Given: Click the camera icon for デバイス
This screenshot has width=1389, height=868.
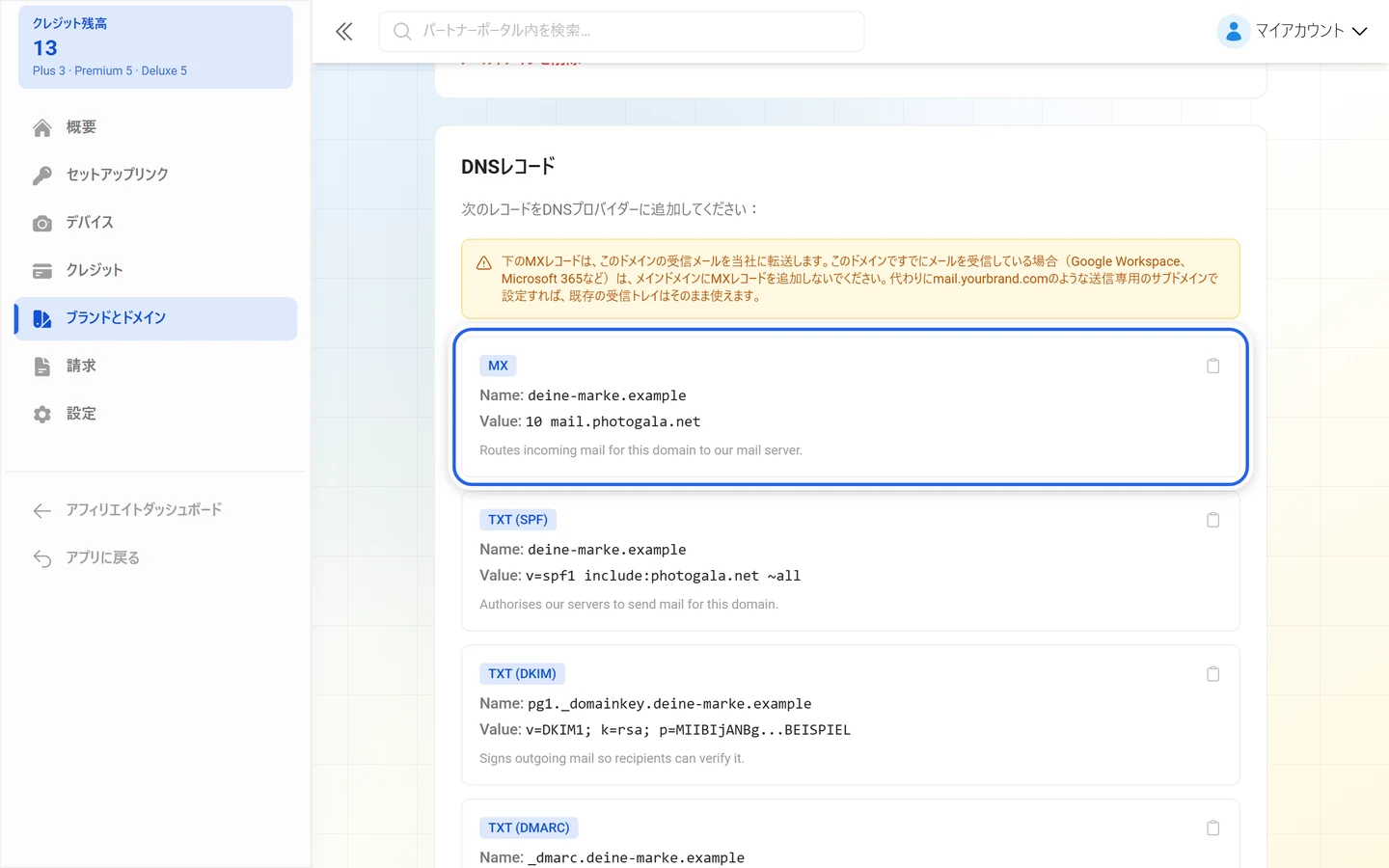Looking at the screenshot, I should (42, 223).
